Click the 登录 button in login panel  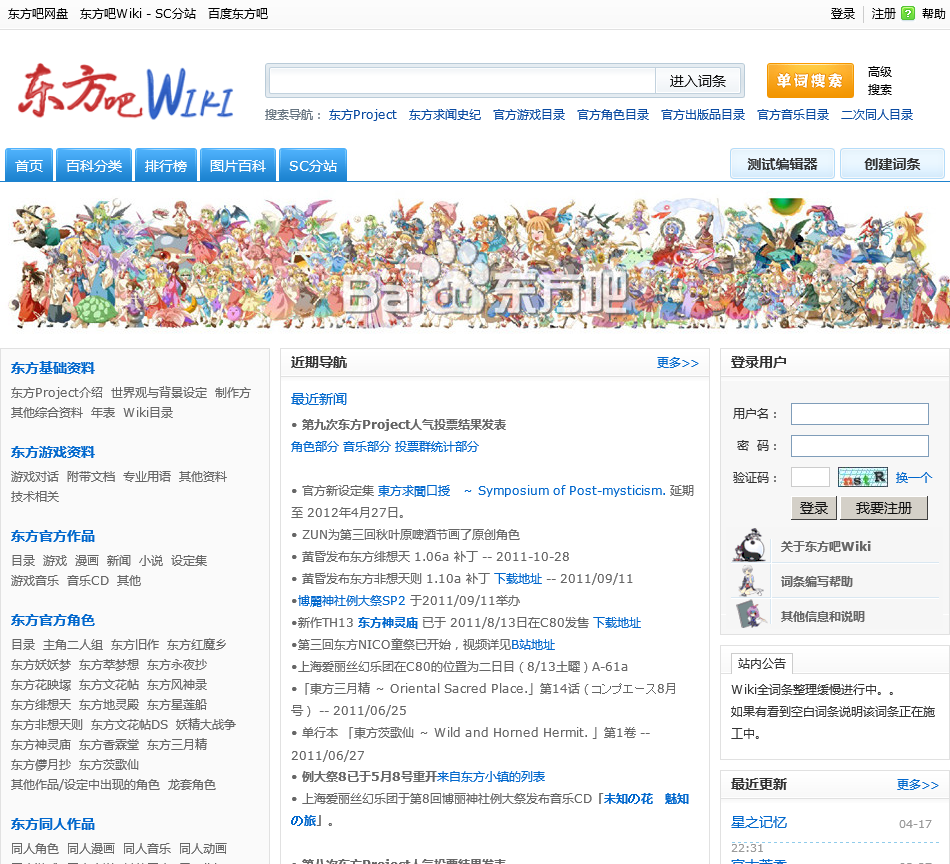(814, 508)
